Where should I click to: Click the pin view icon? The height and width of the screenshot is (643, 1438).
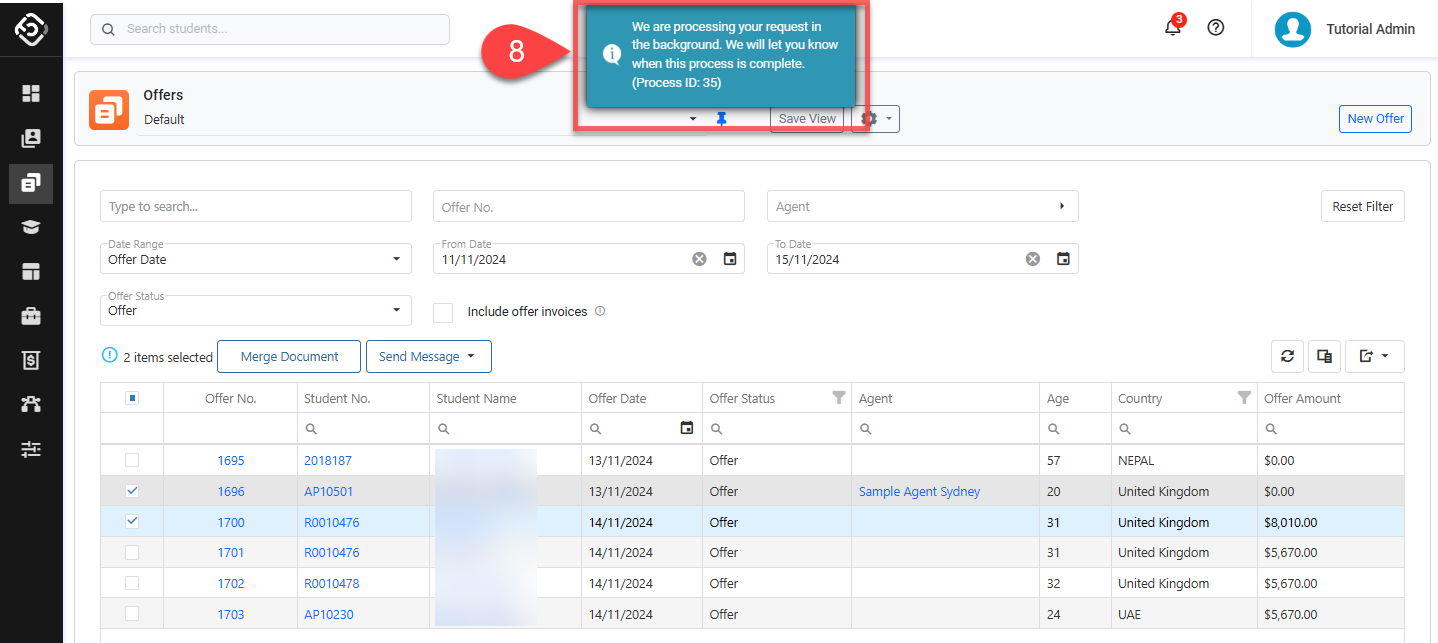(x=721, y=119)
